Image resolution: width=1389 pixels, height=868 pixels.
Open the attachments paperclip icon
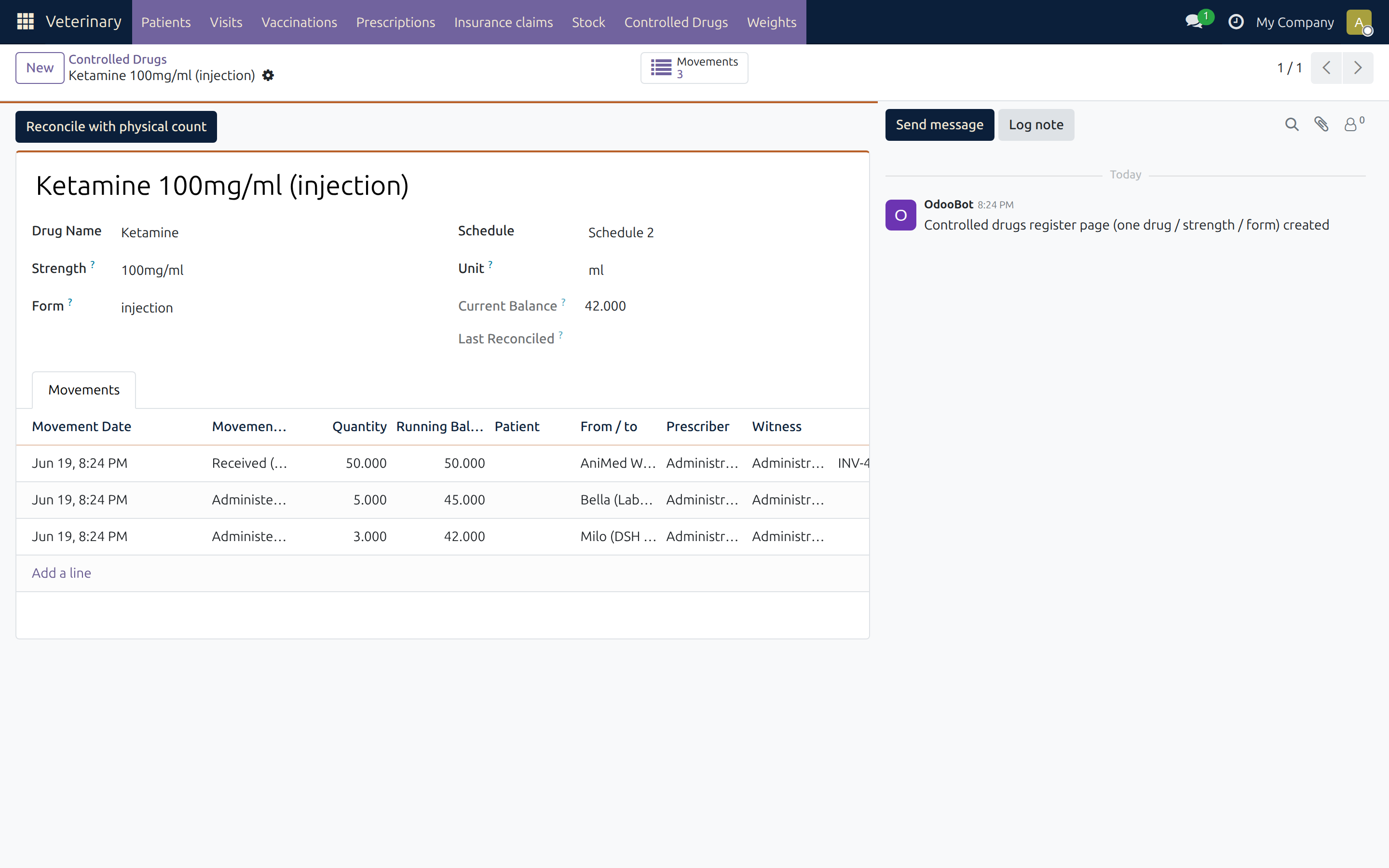point(1321,124)
